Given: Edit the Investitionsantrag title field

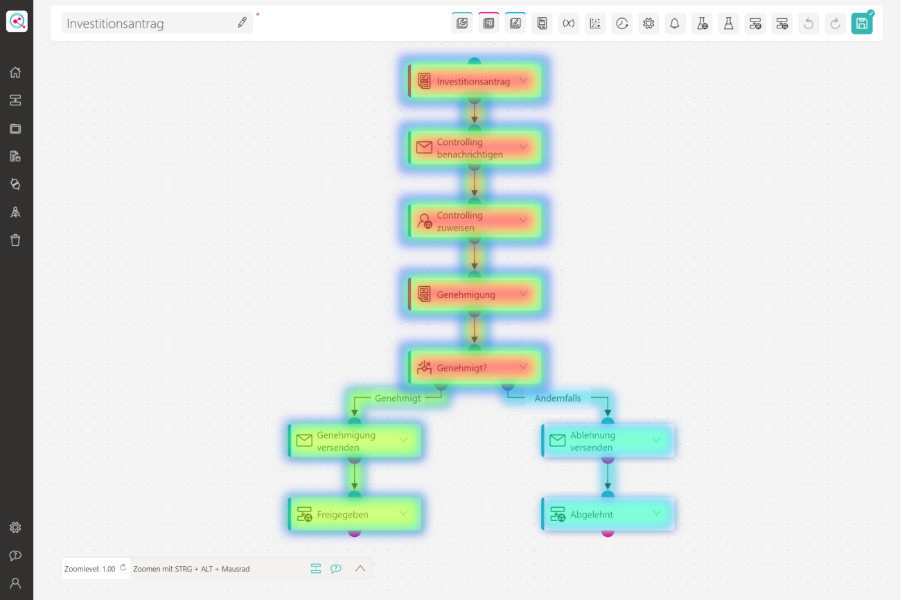Looking at the screenshot, I should coord(150,23).
